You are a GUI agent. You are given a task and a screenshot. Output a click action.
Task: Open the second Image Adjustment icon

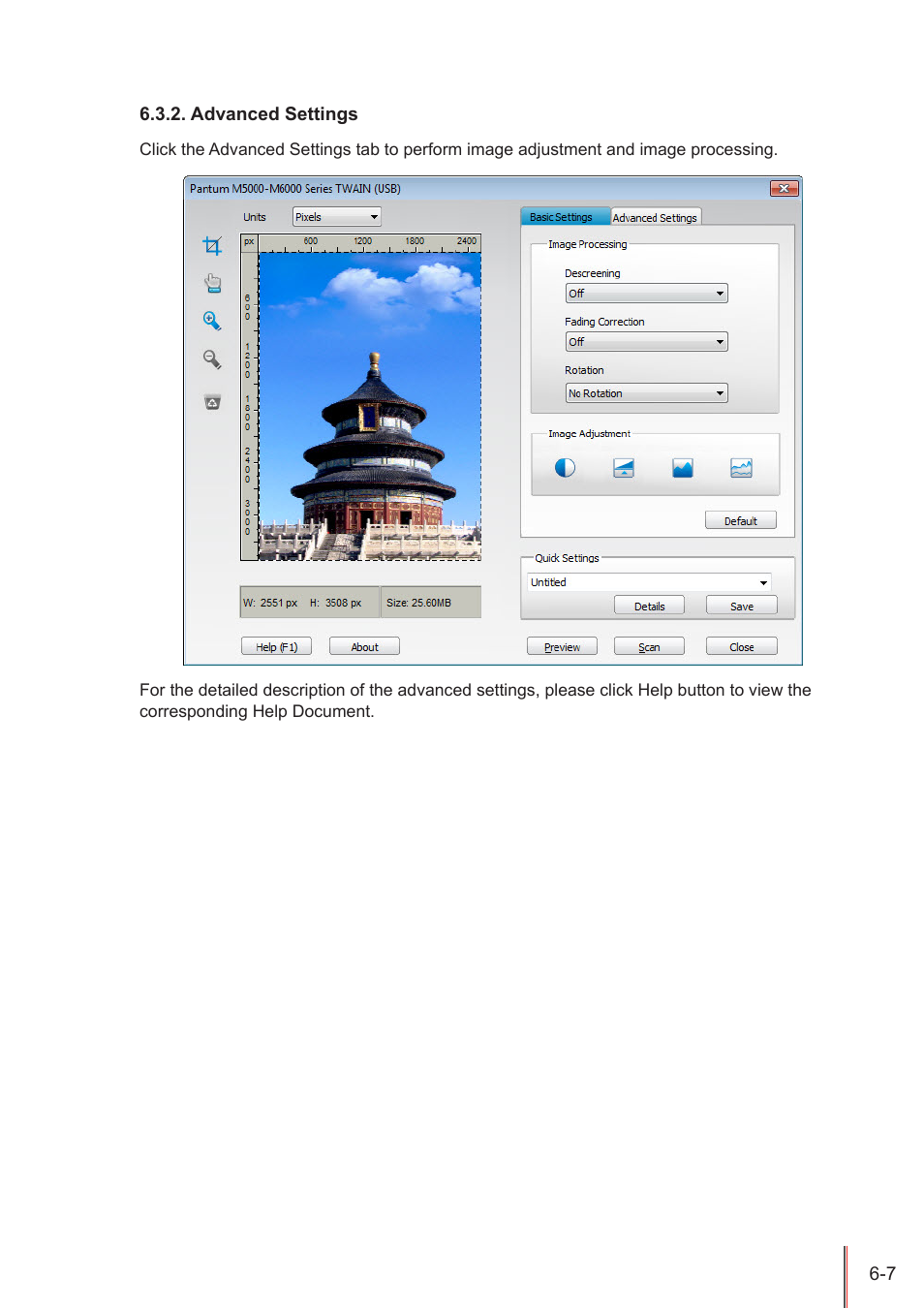[624, 468]
